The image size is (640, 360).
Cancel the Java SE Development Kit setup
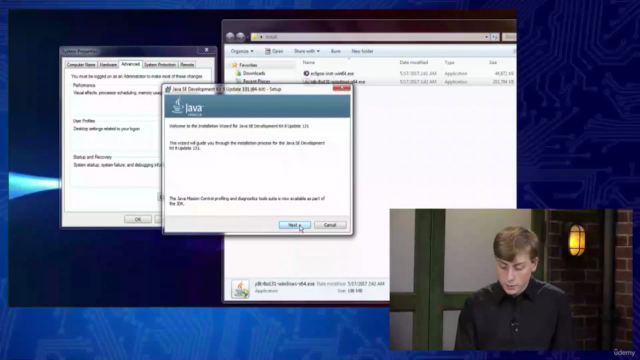(x=330, y=225)
